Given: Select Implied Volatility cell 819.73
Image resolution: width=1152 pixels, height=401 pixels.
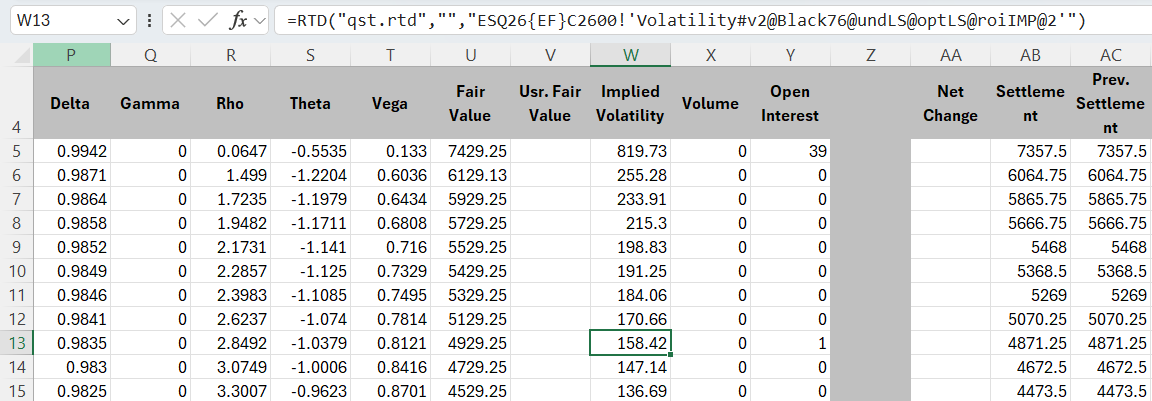Looking at the screenshot, I should (630, 151).
